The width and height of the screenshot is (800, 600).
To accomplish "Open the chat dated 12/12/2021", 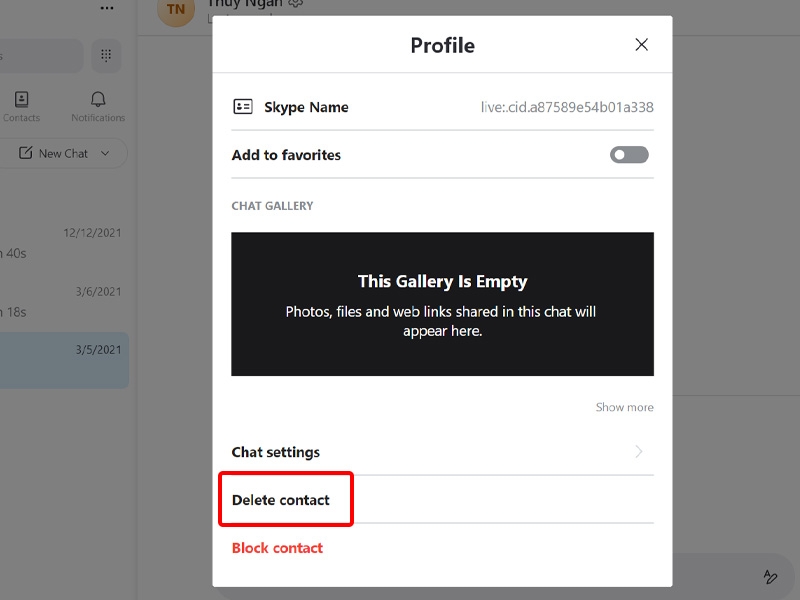I will pos(64,243).
